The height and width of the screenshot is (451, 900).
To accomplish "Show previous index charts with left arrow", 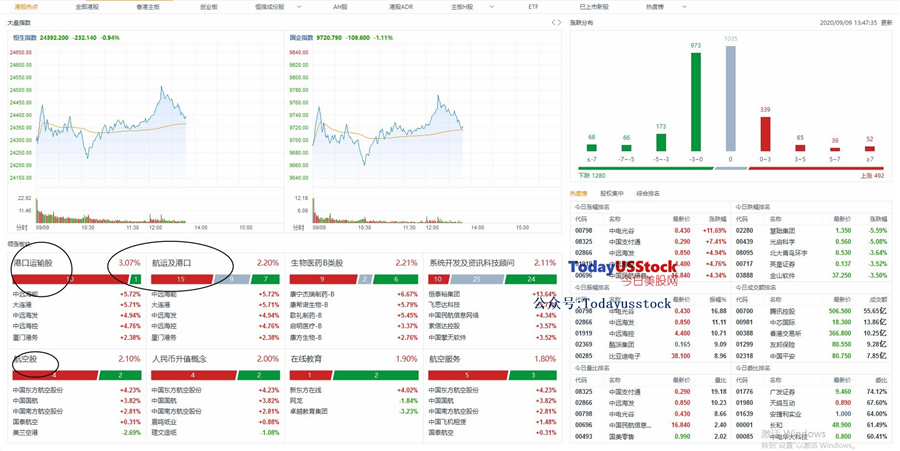I will [x=553, y=23].
